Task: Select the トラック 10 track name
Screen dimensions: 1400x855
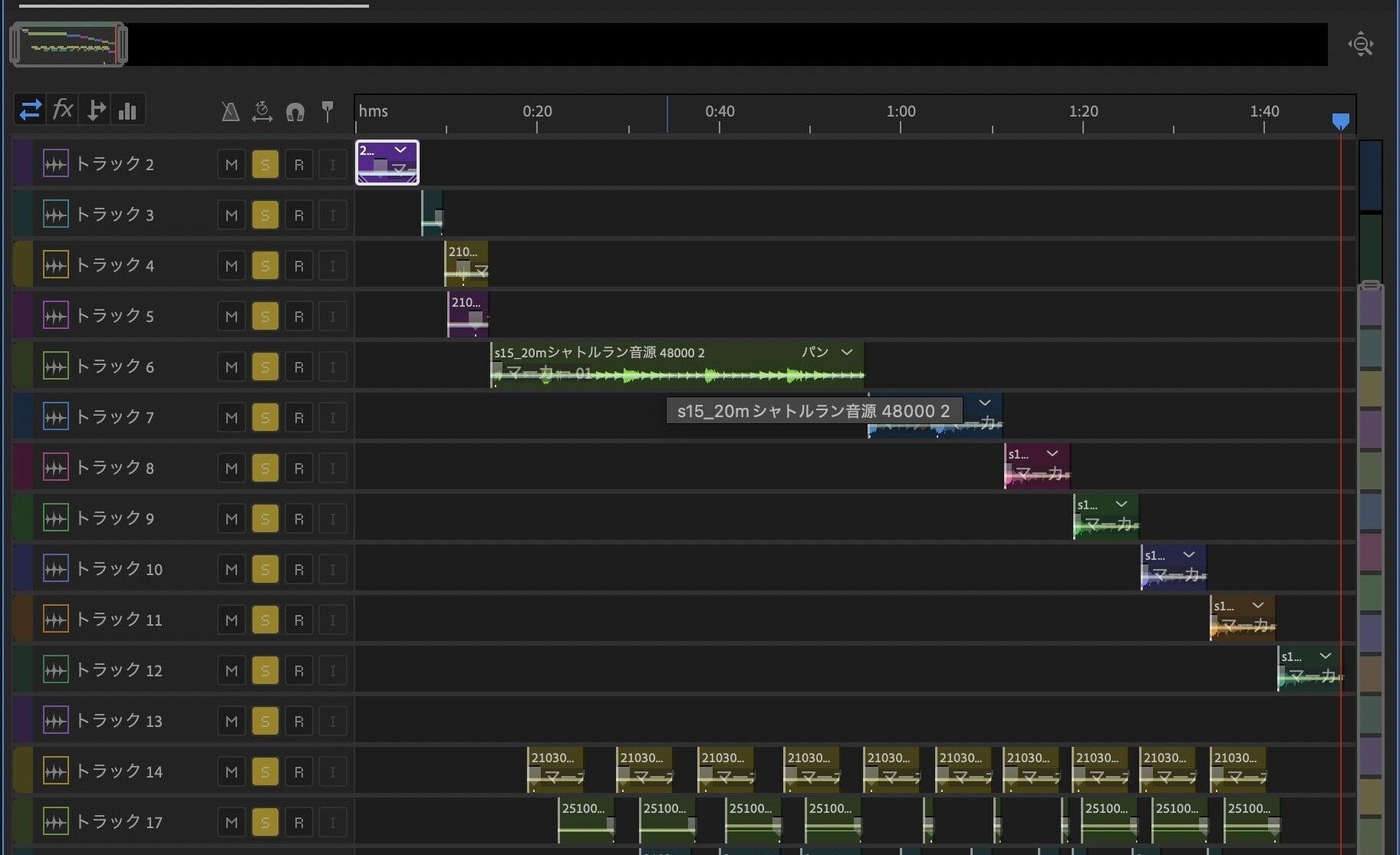Action: click(119, 569)
